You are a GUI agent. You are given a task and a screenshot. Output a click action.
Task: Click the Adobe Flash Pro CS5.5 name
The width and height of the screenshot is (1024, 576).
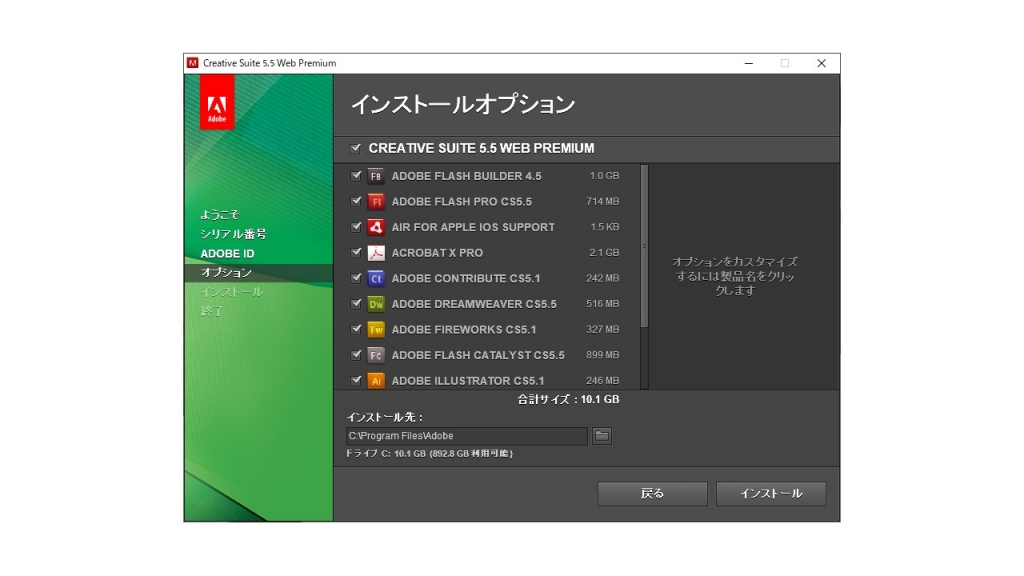[x=462, y=202]
